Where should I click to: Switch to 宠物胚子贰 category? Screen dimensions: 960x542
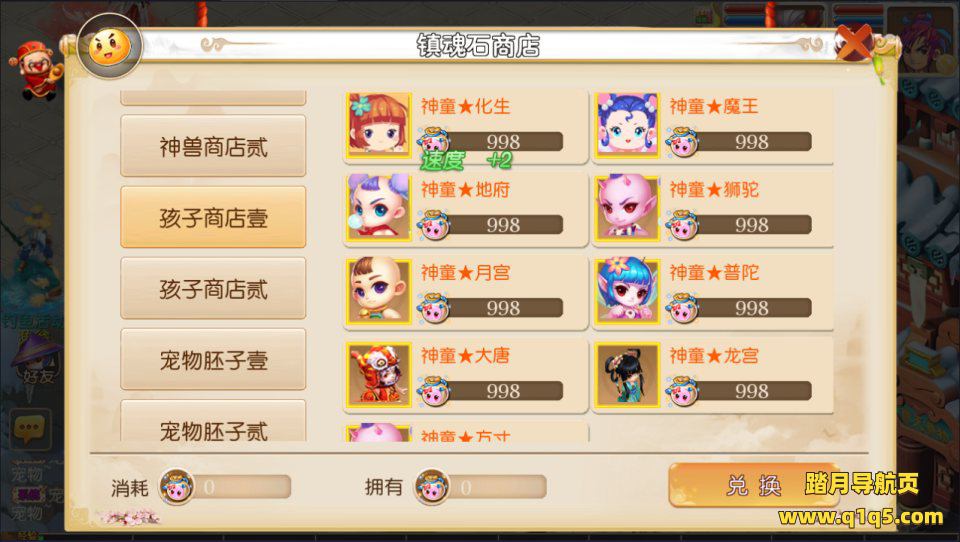[213, 421]
